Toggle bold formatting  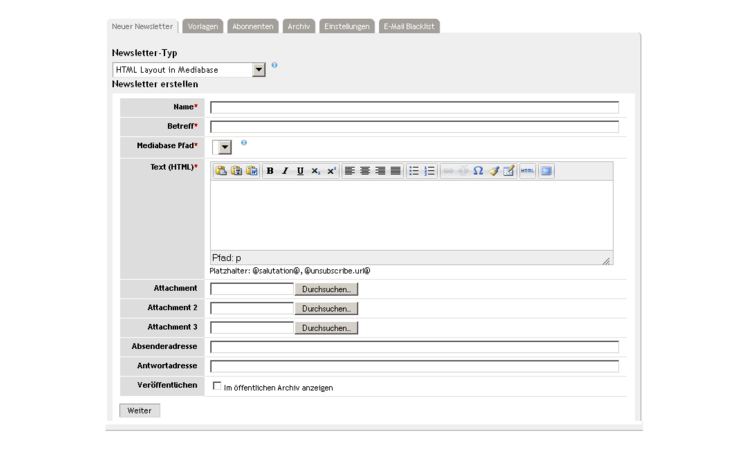pyautogui.click(x=270, y=171)
